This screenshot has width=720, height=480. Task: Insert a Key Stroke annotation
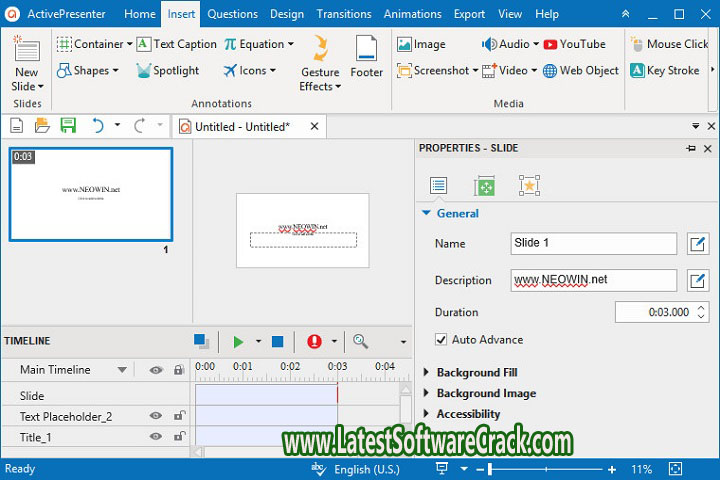pyautogui.click(x=664, y=71)
